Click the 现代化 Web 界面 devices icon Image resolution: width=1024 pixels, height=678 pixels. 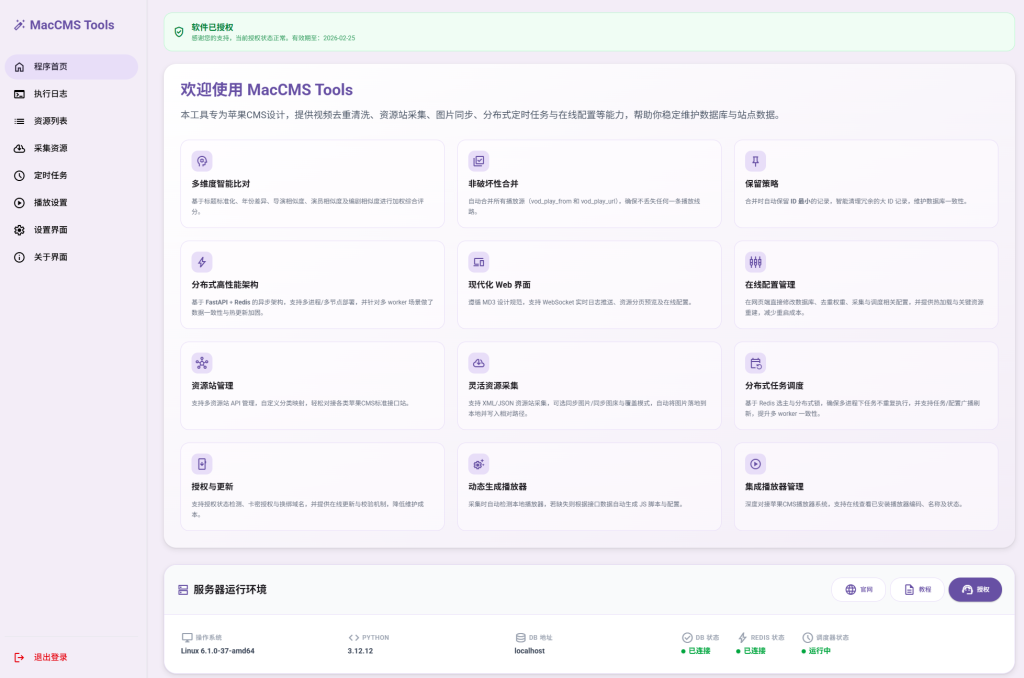tap(479, 262)
